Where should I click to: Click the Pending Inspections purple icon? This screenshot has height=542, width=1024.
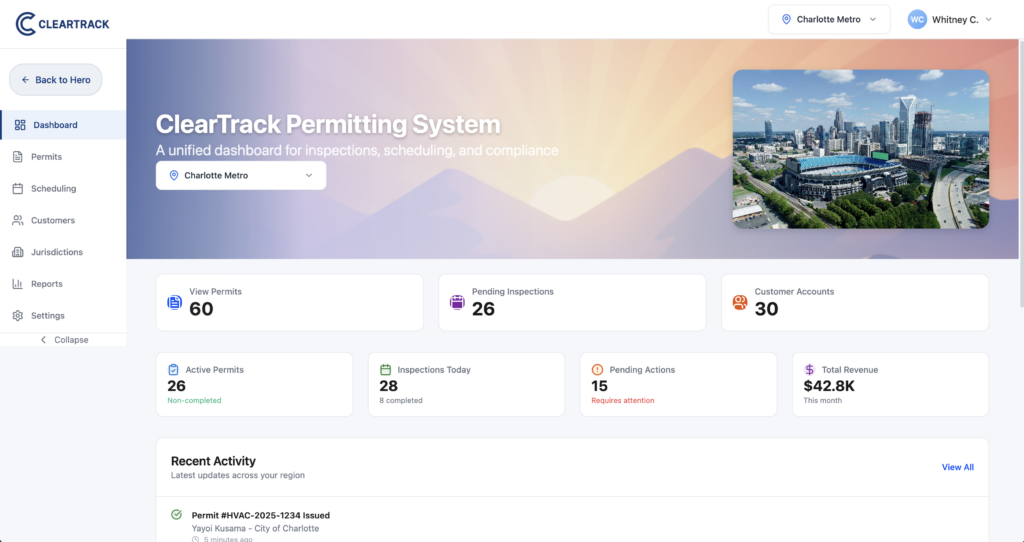click(457, 302)
